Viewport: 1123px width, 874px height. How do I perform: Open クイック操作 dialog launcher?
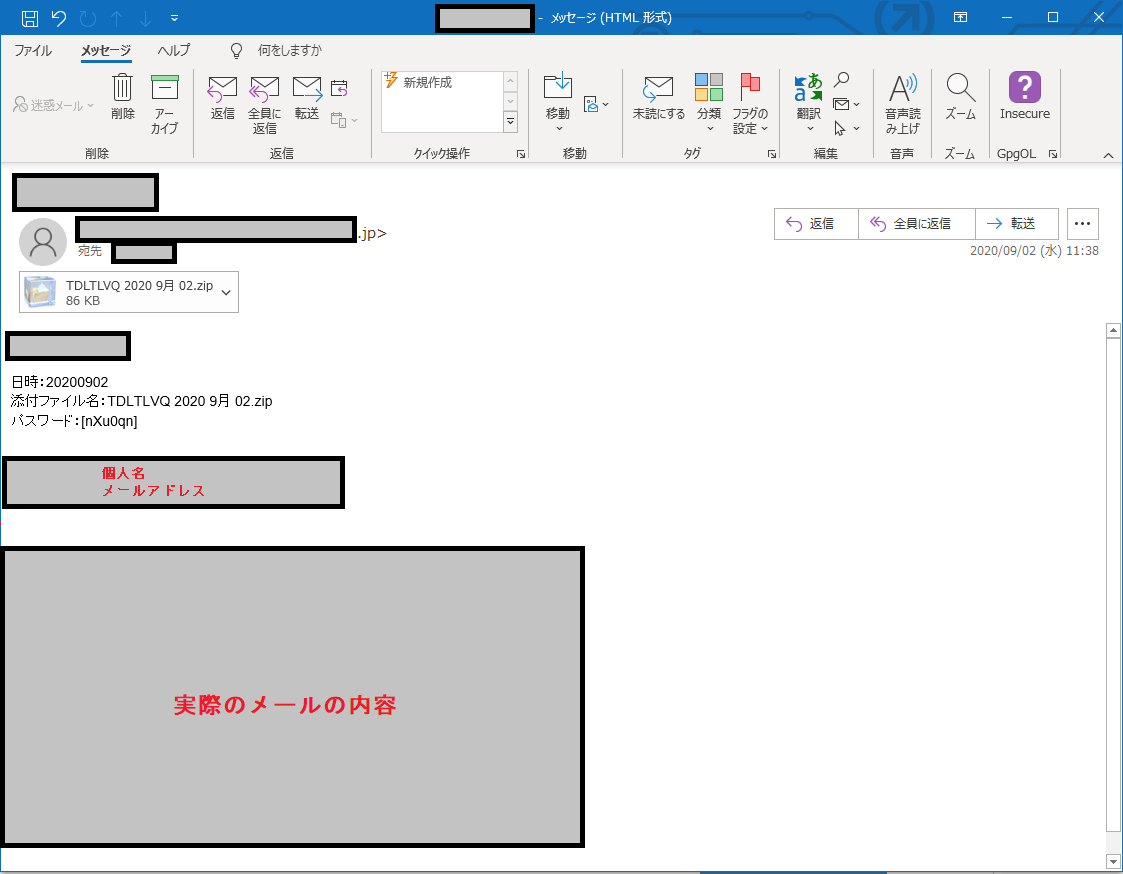521,154
